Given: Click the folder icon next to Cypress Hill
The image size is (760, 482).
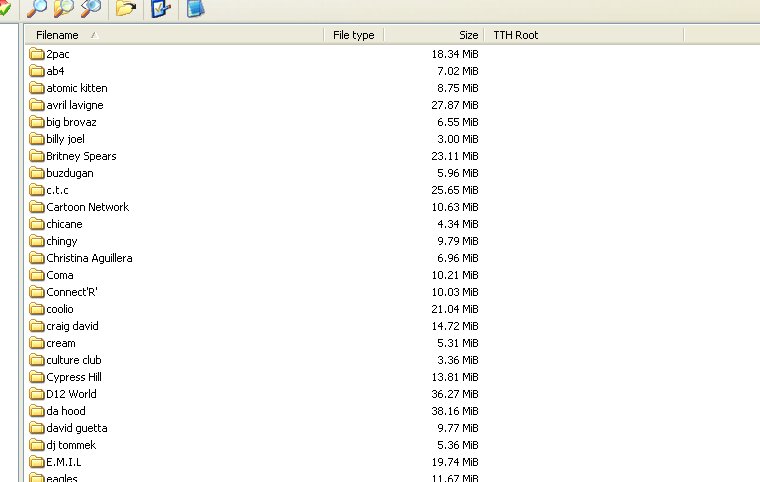Looking at the screenshot, I should click(x=37, y=377).
